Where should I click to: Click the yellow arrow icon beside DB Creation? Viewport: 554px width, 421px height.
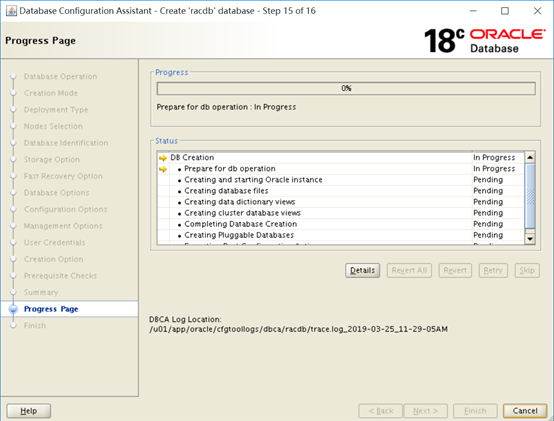point(163,158)
